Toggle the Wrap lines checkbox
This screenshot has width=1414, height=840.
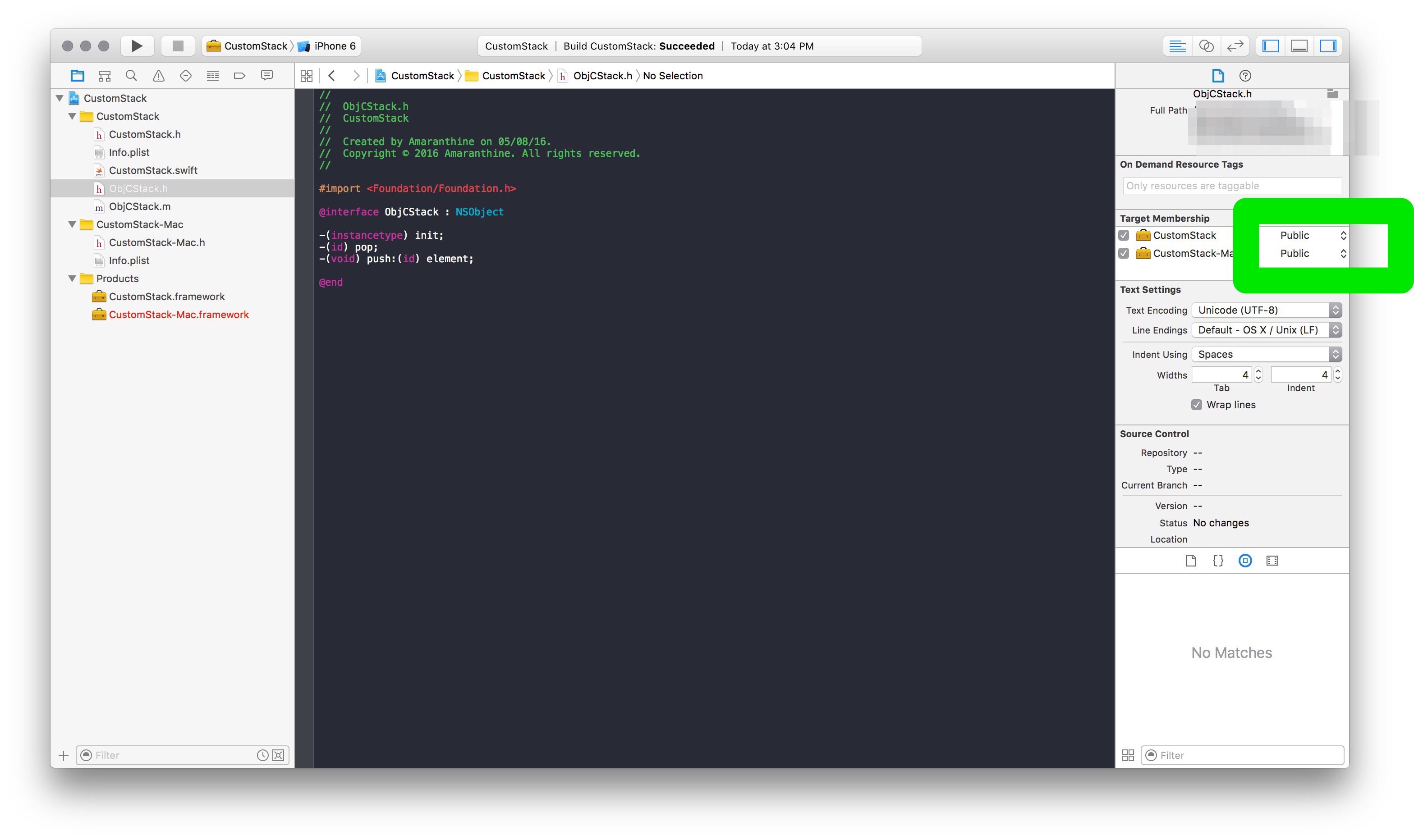1197,405
